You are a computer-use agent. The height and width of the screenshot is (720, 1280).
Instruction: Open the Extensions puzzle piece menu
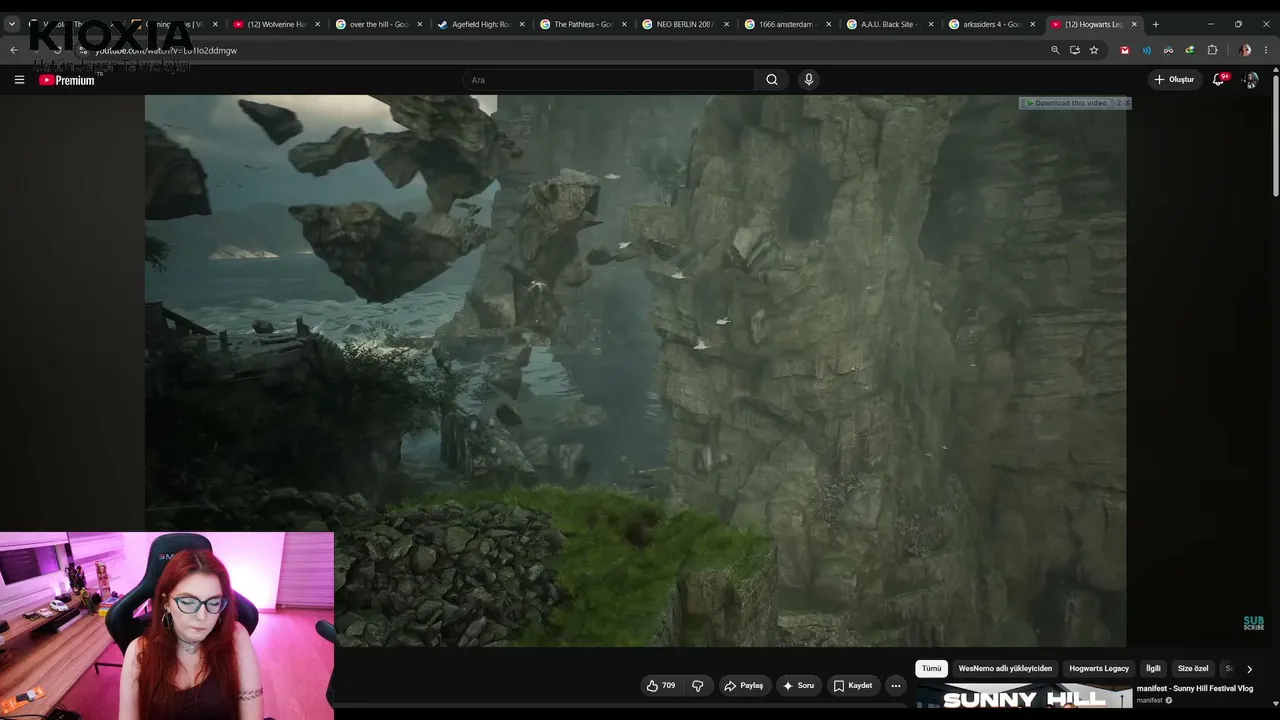click(1212, 50)
